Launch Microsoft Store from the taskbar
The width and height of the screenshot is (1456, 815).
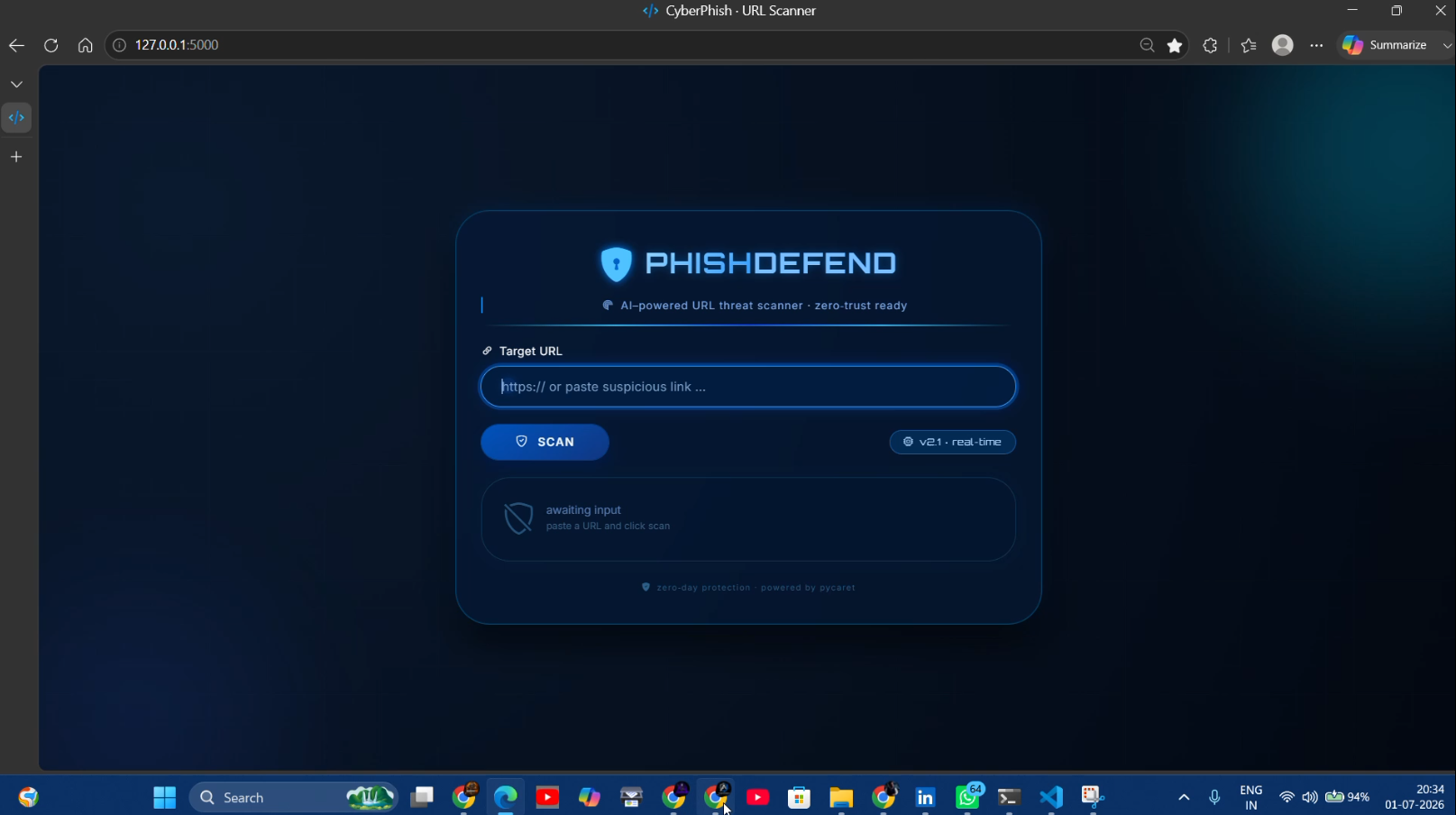tap(799, 797)
